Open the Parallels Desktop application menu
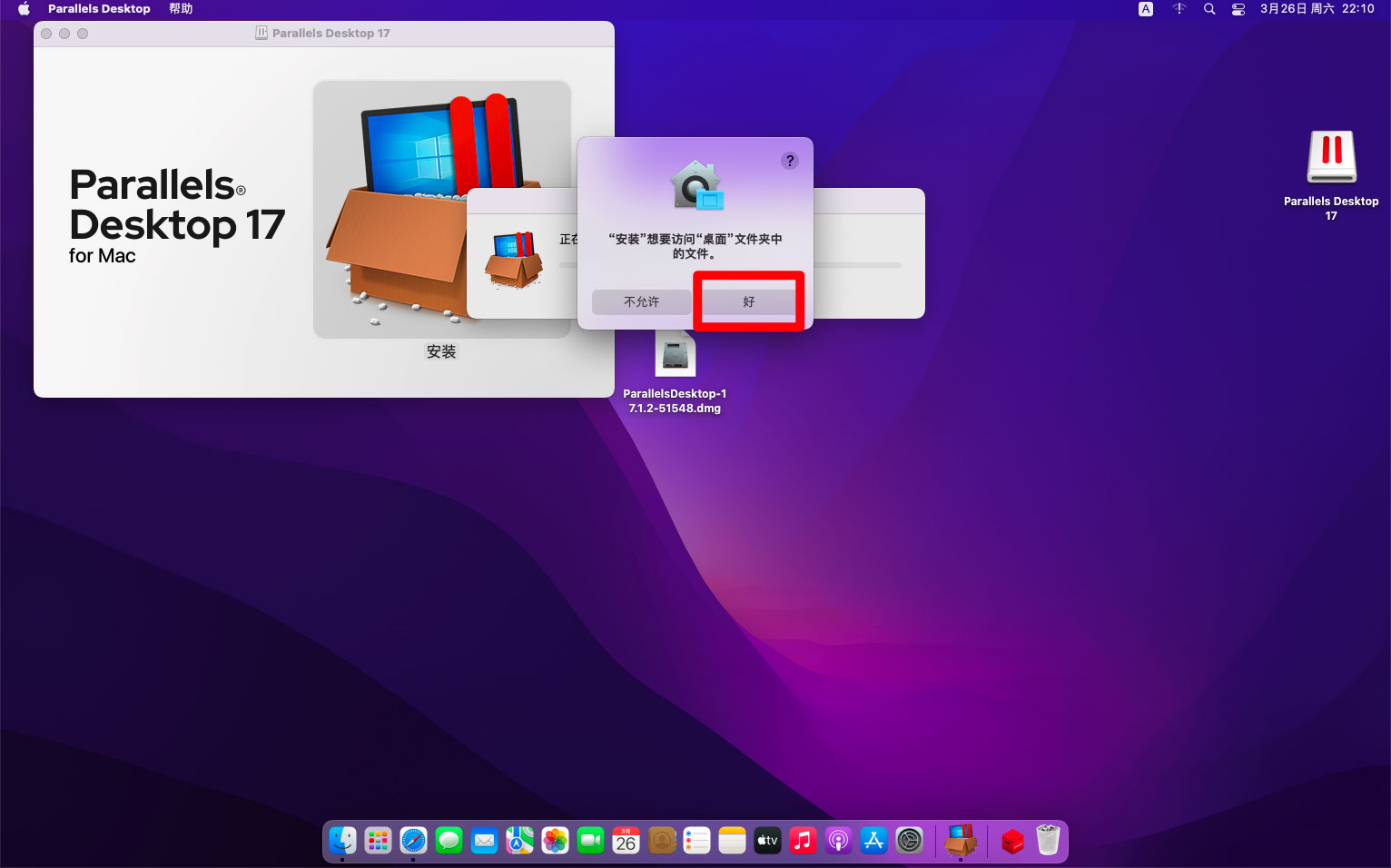The height and width of the screenshot is (868, 1391). [x=99, y=9]
